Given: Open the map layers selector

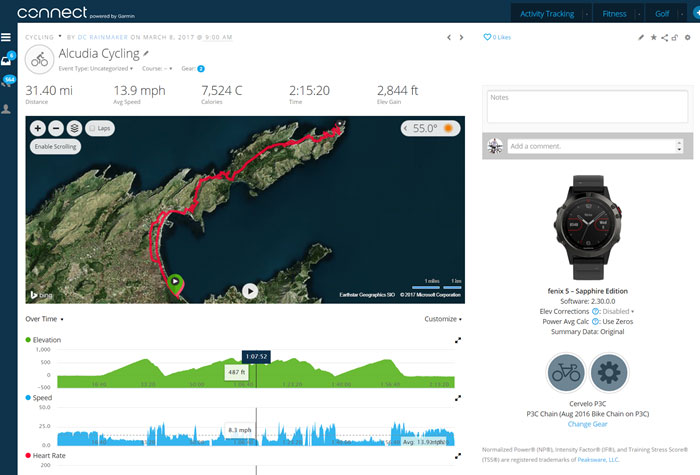Looking at the screenshot, I should 73,128.
